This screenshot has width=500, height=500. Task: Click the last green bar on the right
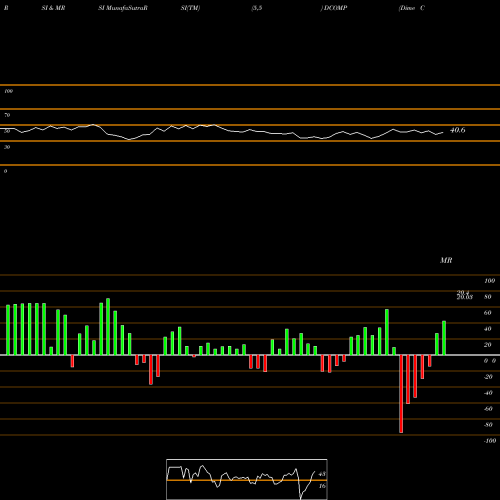pos(444,338)
